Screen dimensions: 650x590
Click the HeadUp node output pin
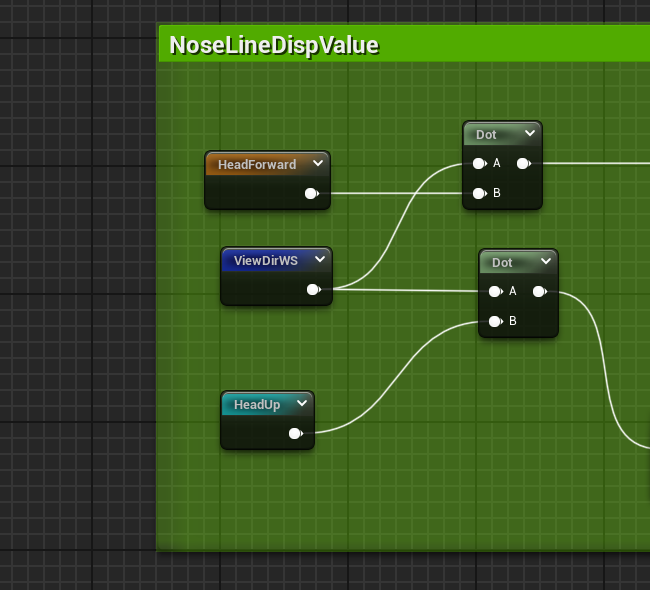tap(295, 434)
